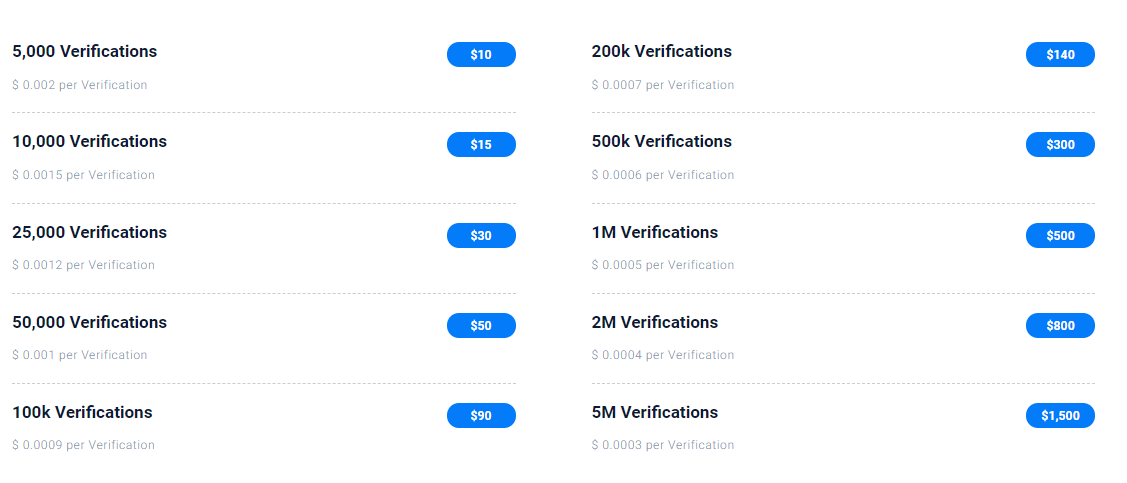Select the $15 pricing button
1127x483 pixels.
point(481,145)
